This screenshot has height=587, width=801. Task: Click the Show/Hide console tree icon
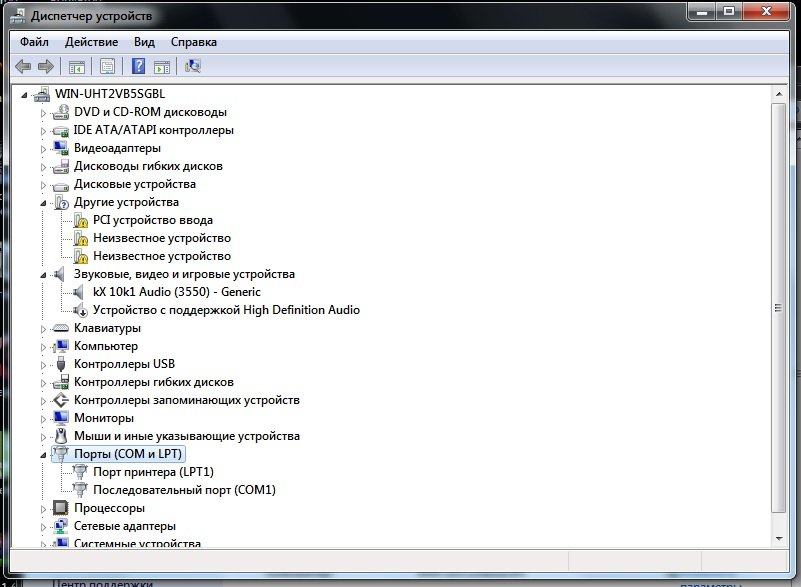(x=76, y=67)
